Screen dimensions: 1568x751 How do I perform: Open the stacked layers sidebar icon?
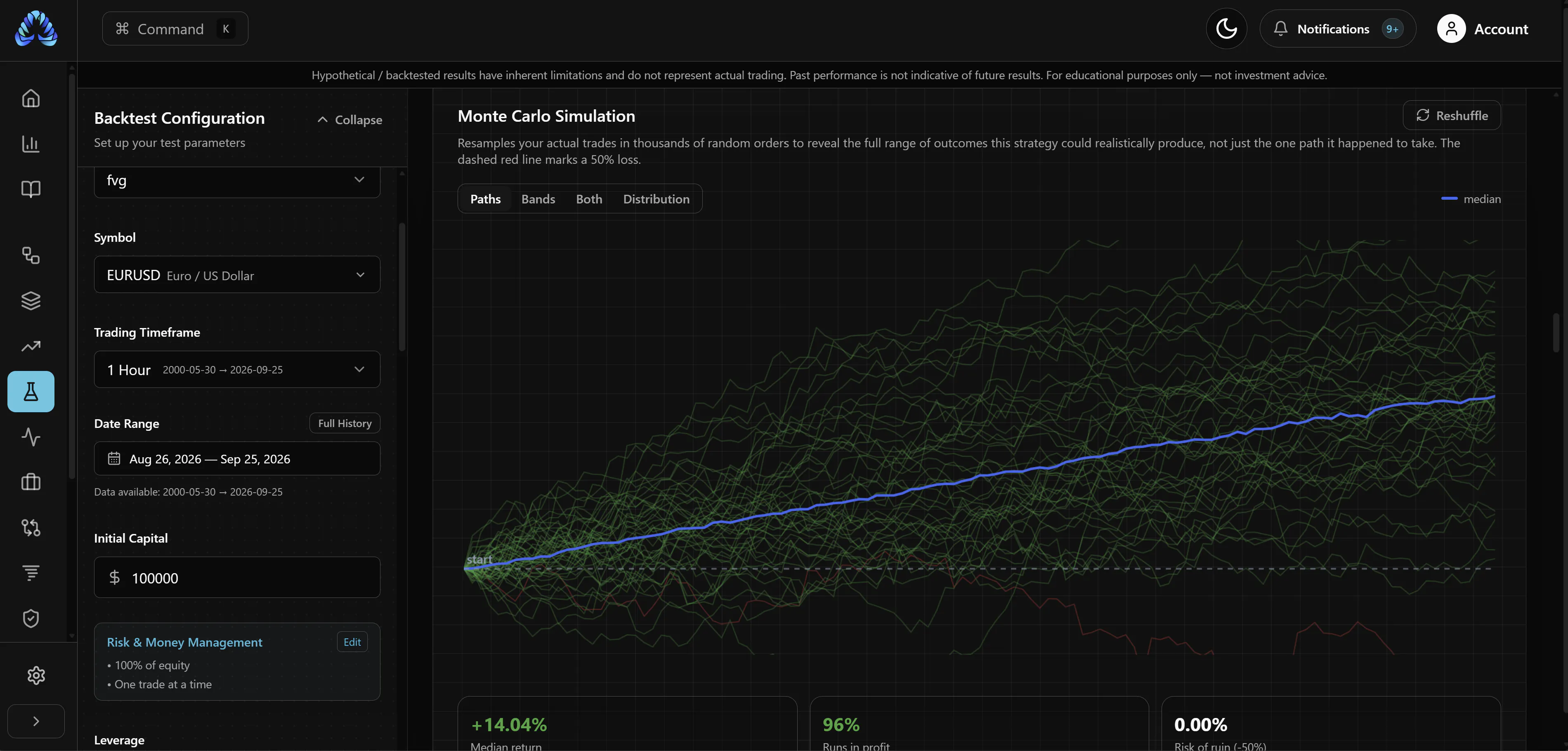click(x=31, y=301)
